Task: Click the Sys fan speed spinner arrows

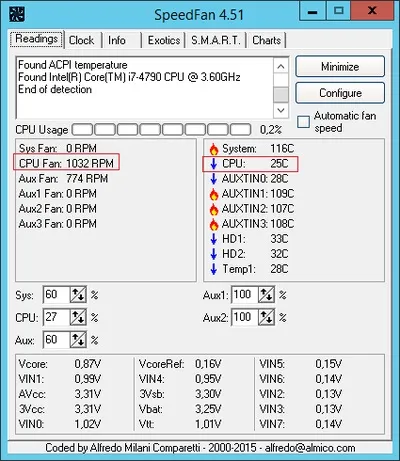Action: (x=78, y=295)
